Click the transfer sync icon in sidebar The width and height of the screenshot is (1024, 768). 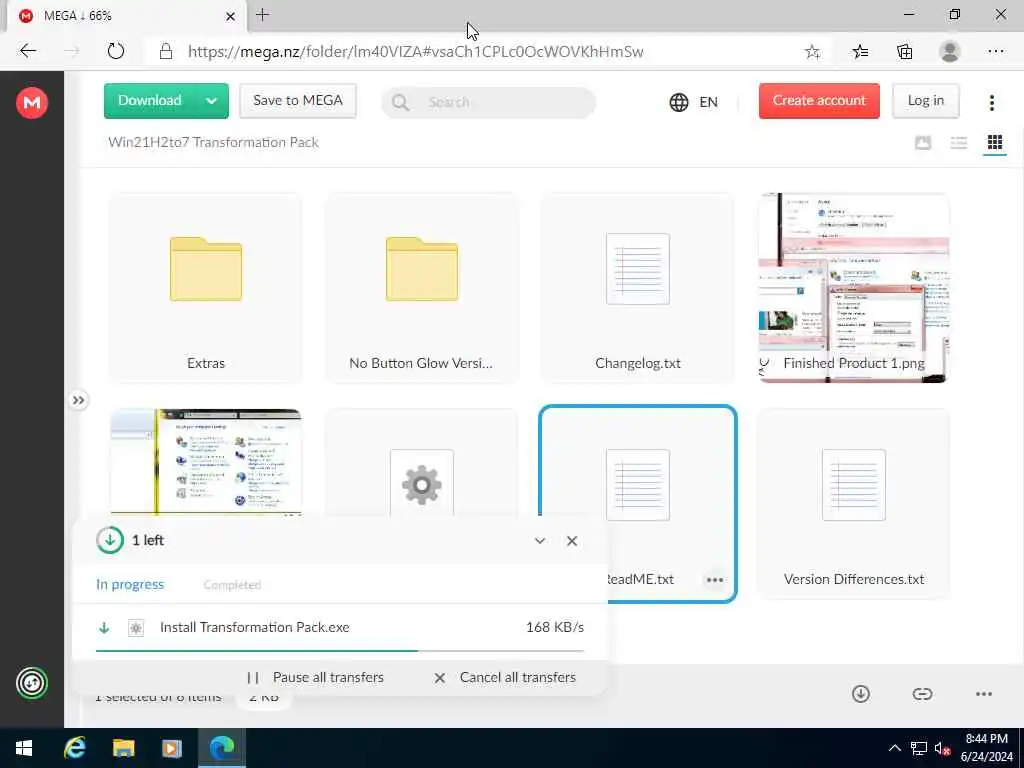point(31,683)
